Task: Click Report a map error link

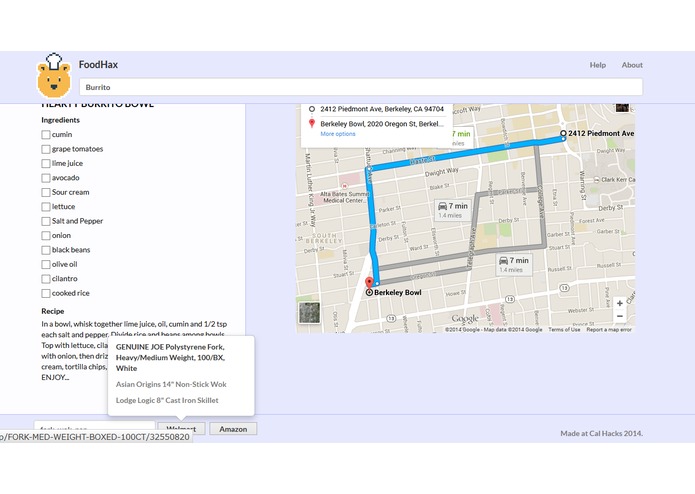Action: [x=609, y=330]
